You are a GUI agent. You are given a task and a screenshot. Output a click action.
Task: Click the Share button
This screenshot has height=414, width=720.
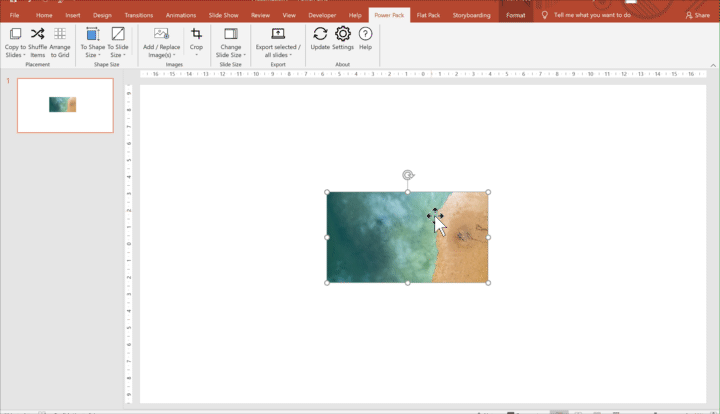(696, 15)
